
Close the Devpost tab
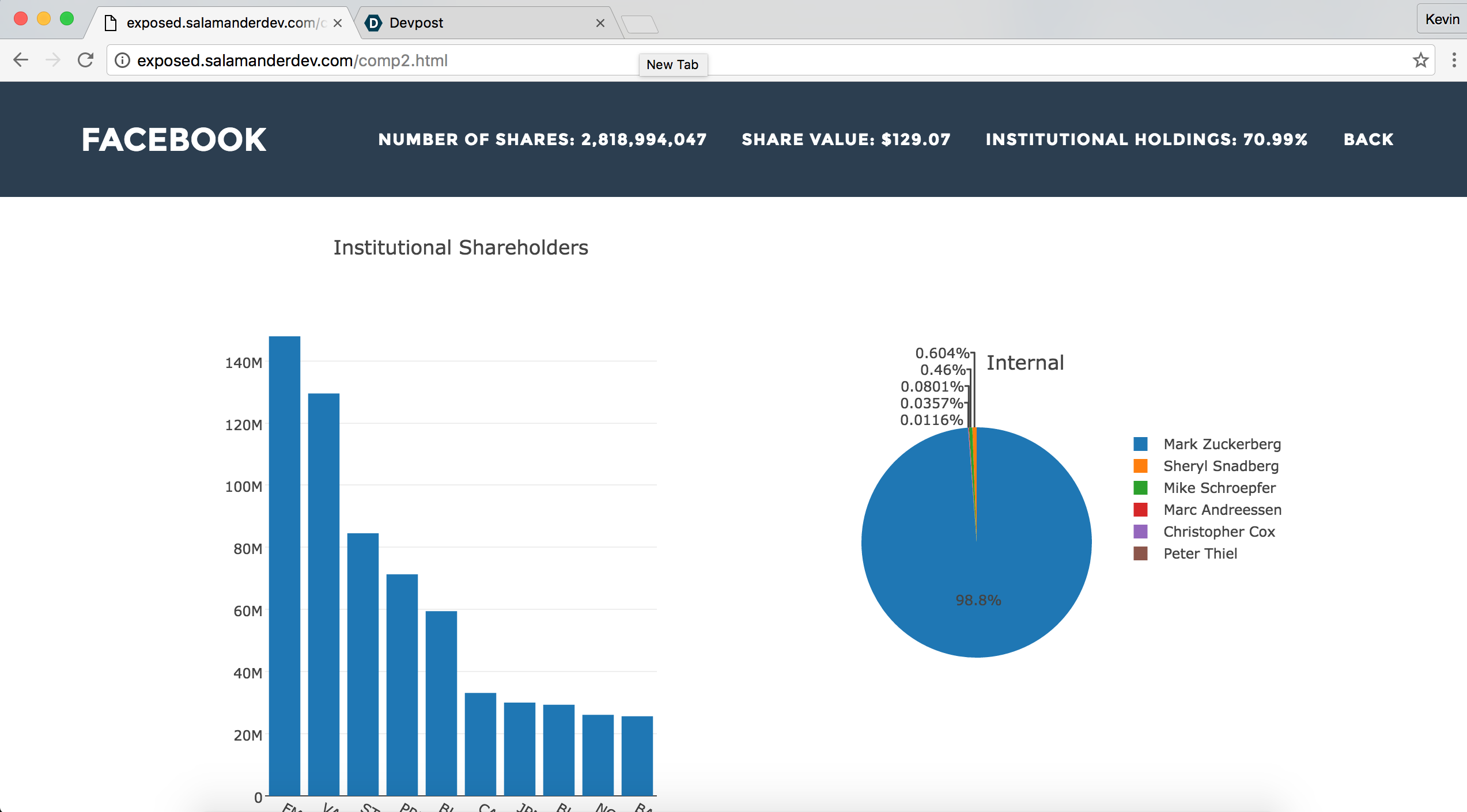click(x=600, y=23)
